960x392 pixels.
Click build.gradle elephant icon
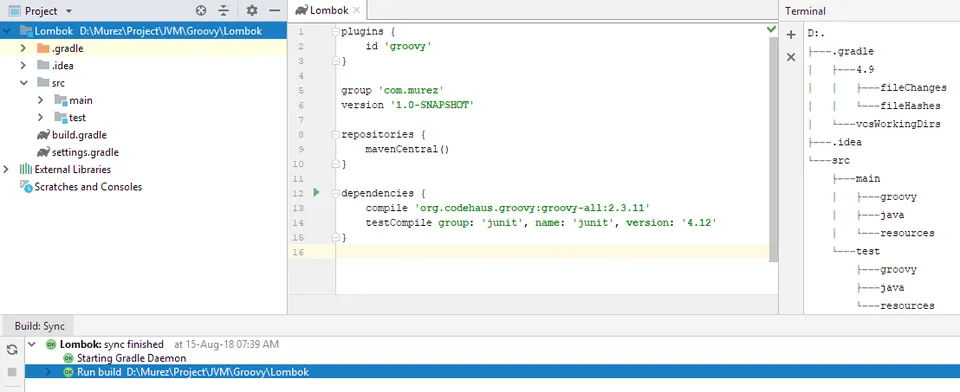pyautogui.click(x=43, y=135)
